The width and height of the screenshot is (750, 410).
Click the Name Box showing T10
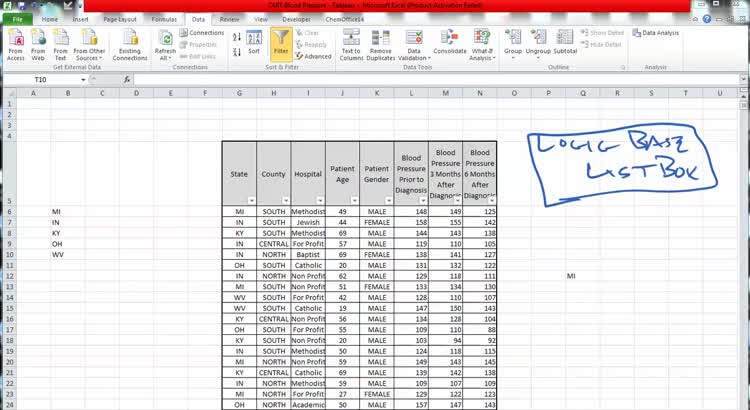[41, 80]
